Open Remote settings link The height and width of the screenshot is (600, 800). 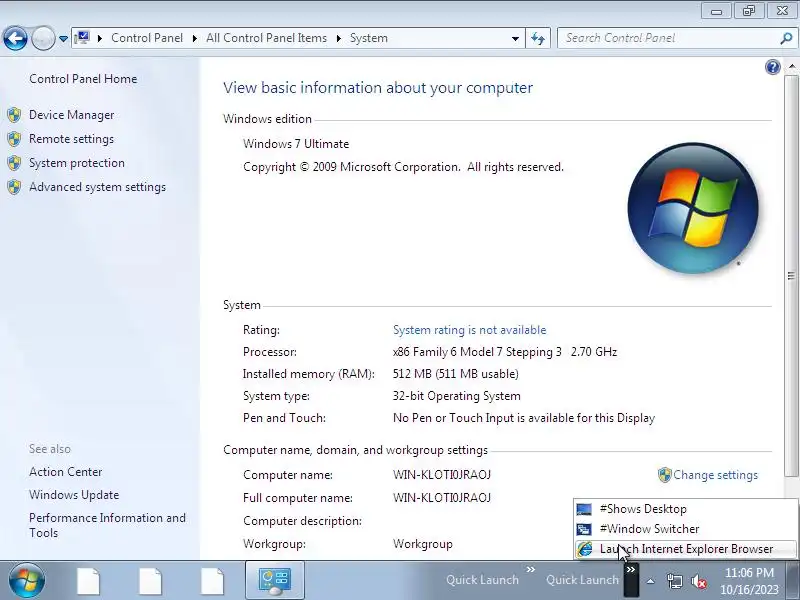click(x=71, y=139)
